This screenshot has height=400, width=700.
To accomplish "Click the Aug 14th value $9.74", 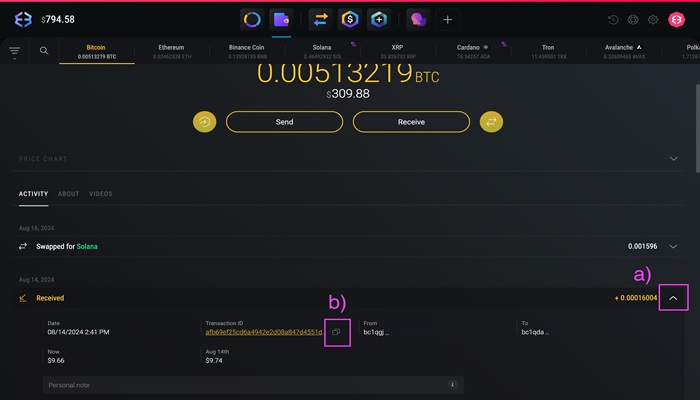I will coord(214,360).
